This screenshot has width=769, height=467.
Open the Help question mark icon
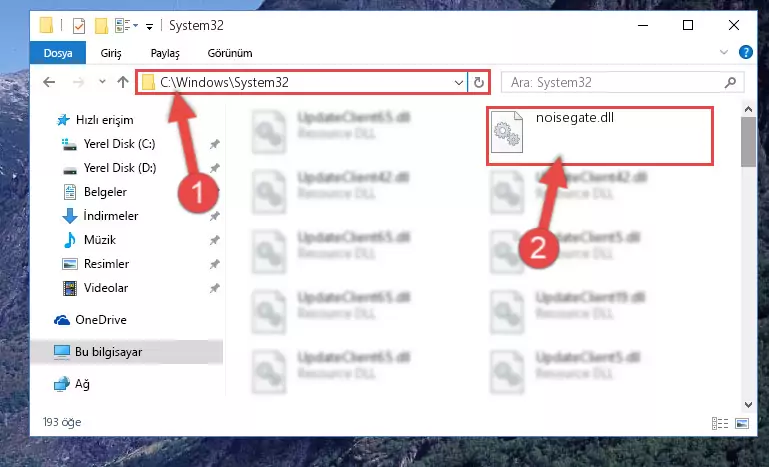[745, 52]
